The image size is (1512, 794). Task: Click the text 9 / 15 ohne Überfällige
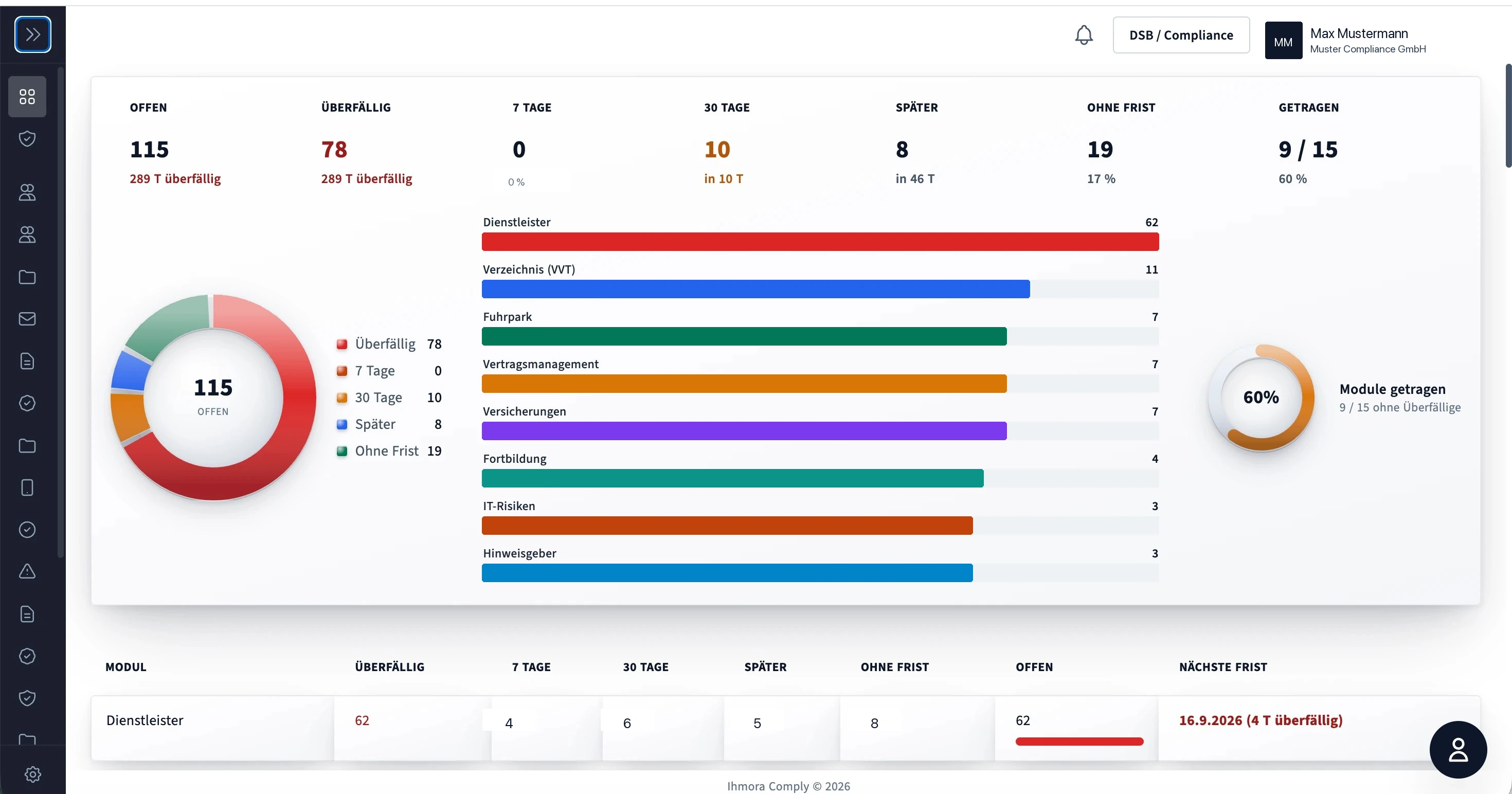1400,407
